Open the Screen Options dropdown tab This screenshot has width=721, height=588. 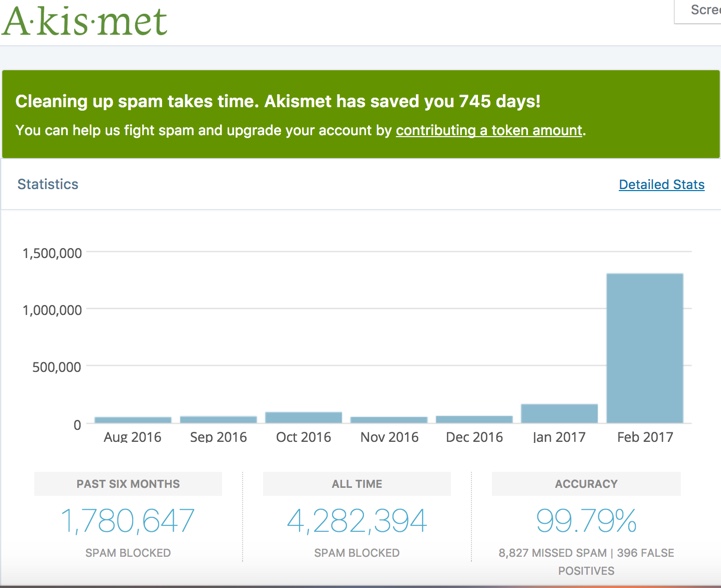pyautogui.click(x=703, y=10)
